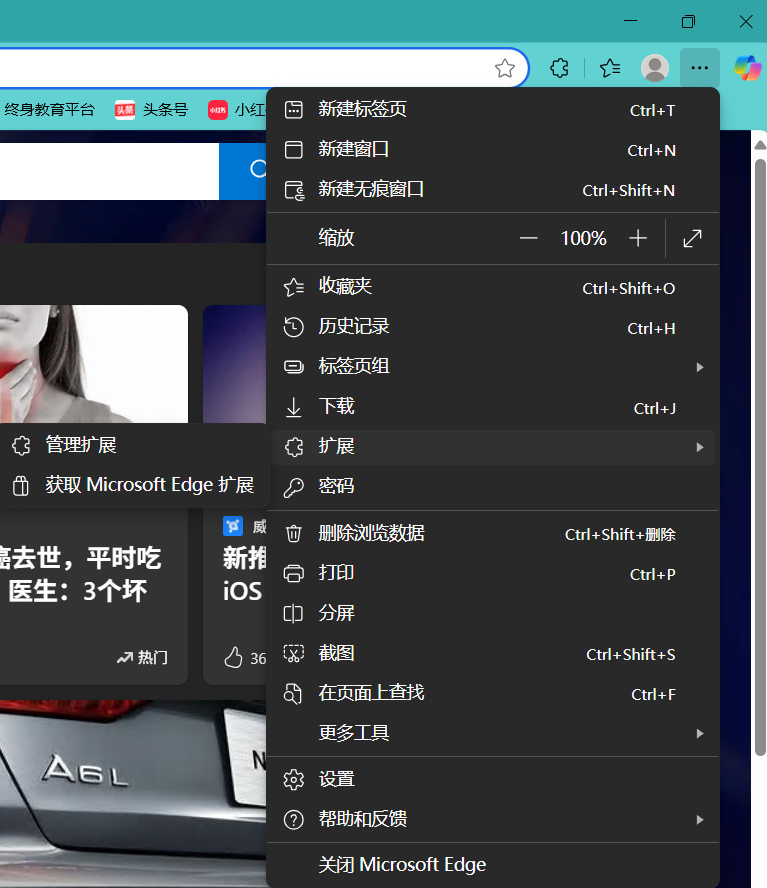The image size is (767, 888).
Task: Open 历史记录 from the menu
Action: [493, 327]
